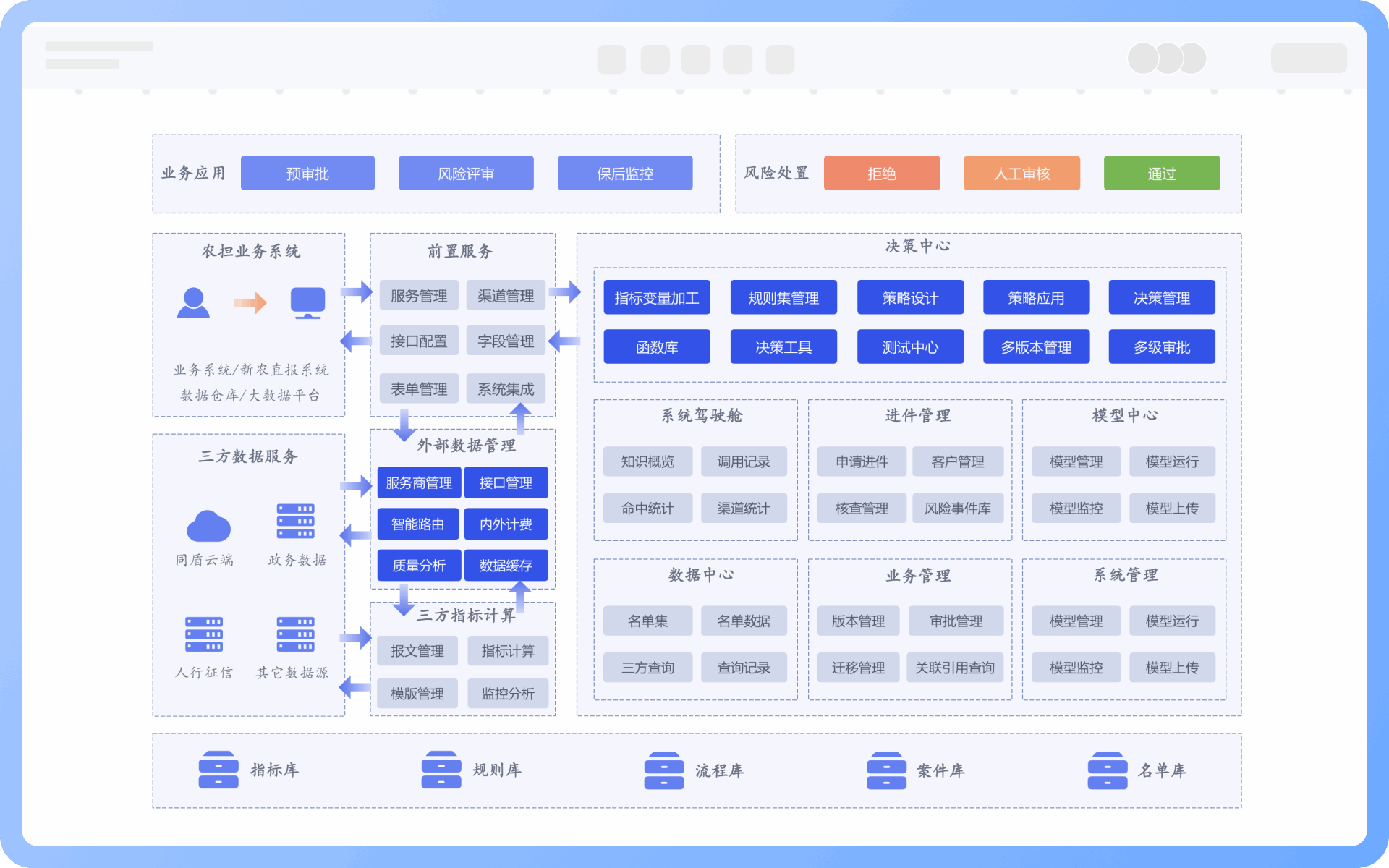This screenshot has width=1389, height=868.
Task: Click the 规则库 database icon
Action: 441,770
